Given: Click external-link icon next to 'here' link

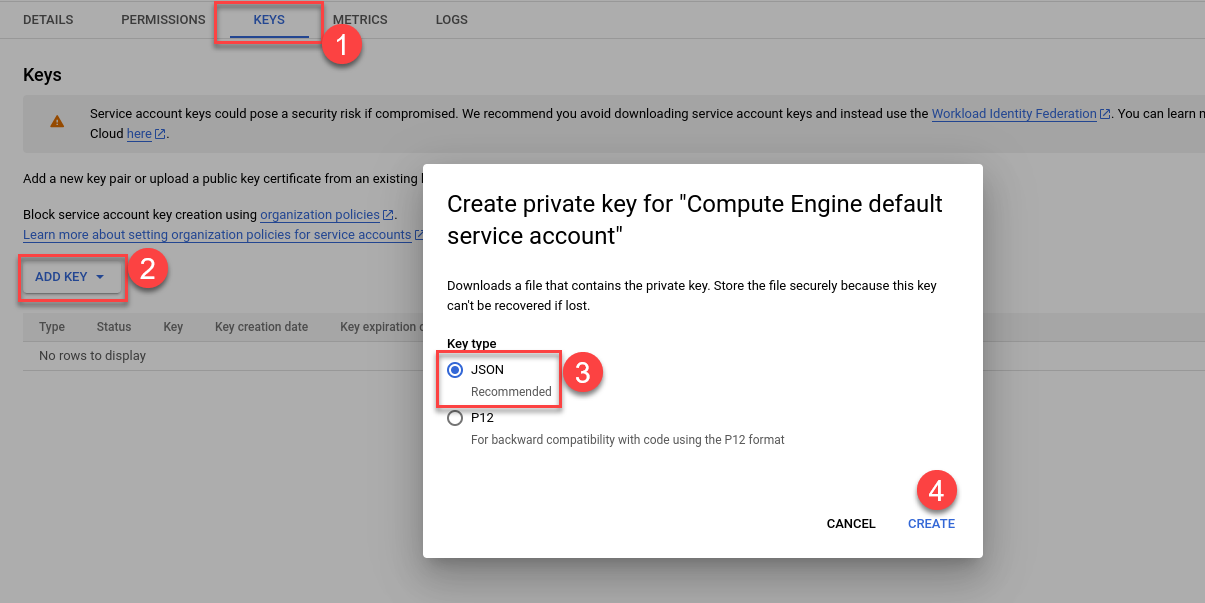Looking at the screenshot, I should click(160, 134).
